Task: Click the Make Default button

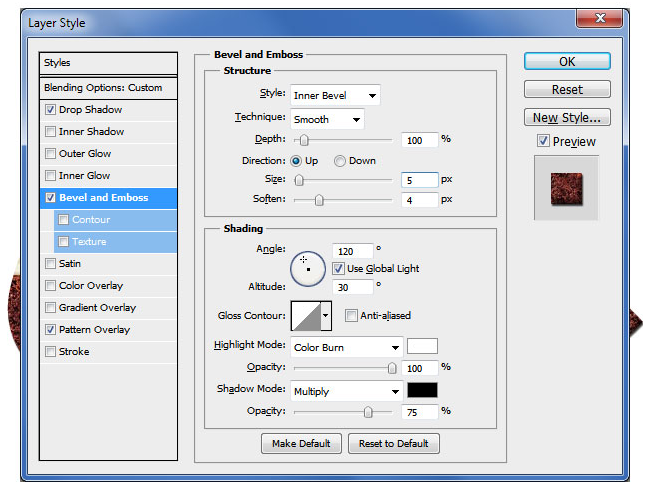Action: click(x=301, y=443)
